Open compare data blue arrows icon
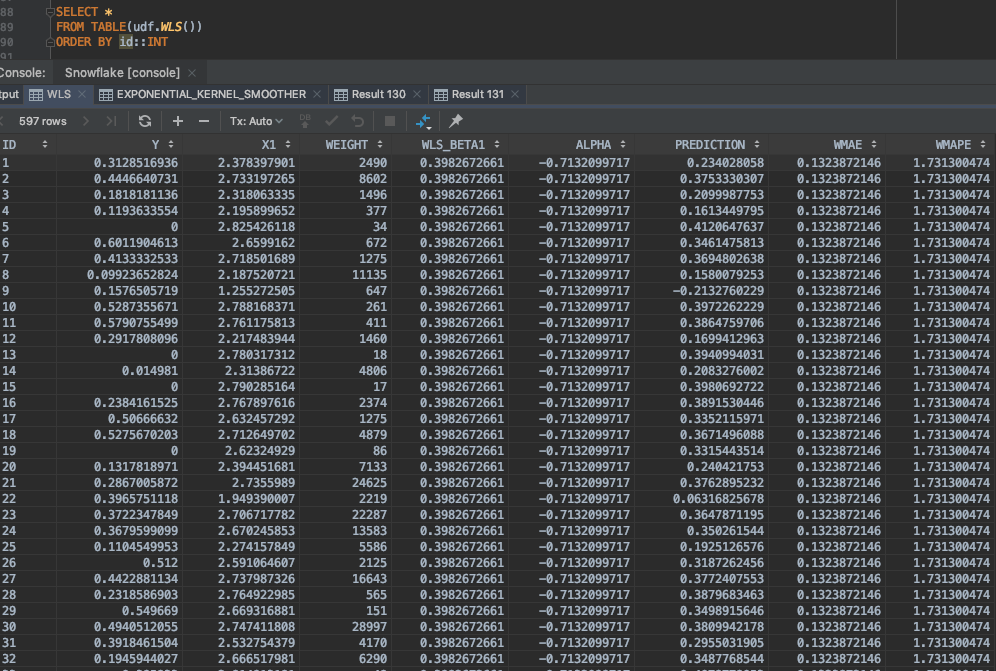996x671 pixels. (423, 121)
